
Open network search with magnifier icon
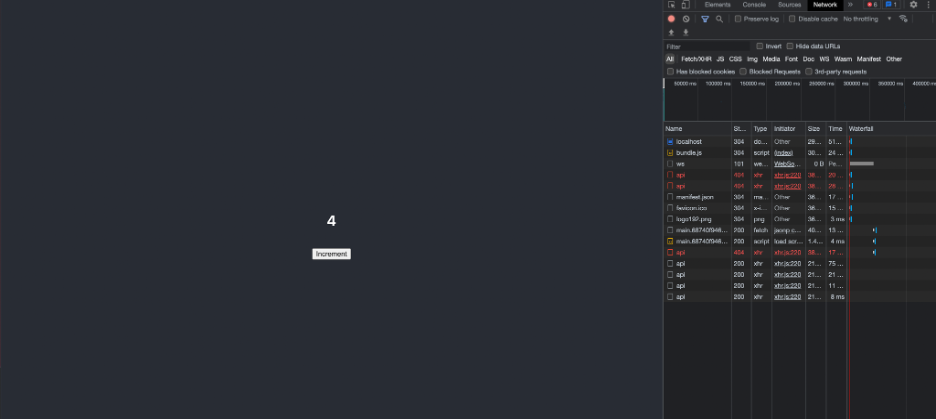[720, 19]
